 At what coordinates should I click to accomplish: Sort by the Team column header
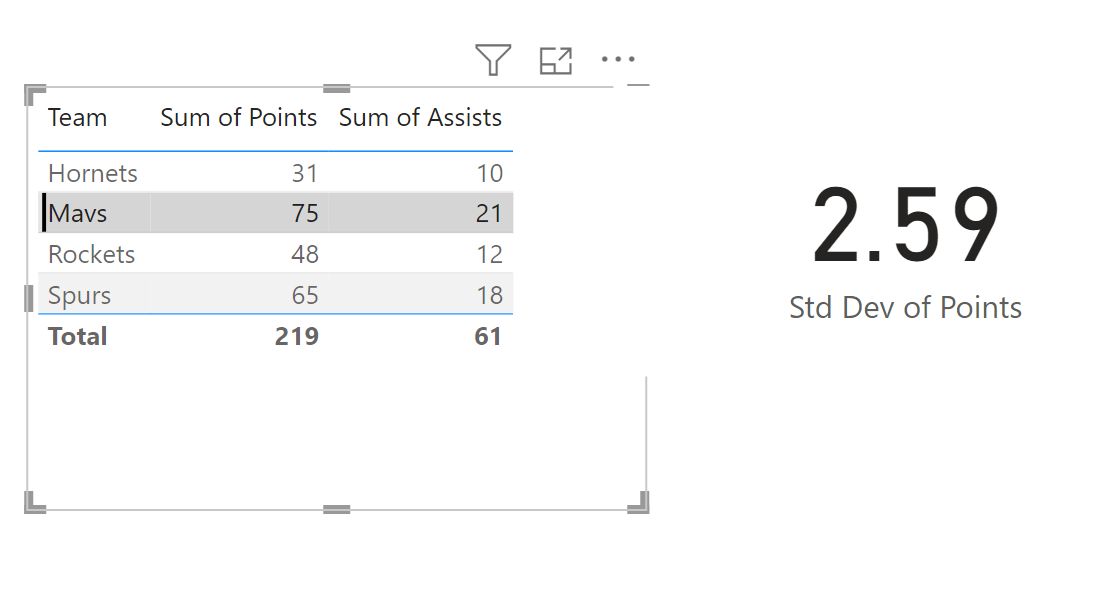tap(78, 117)
